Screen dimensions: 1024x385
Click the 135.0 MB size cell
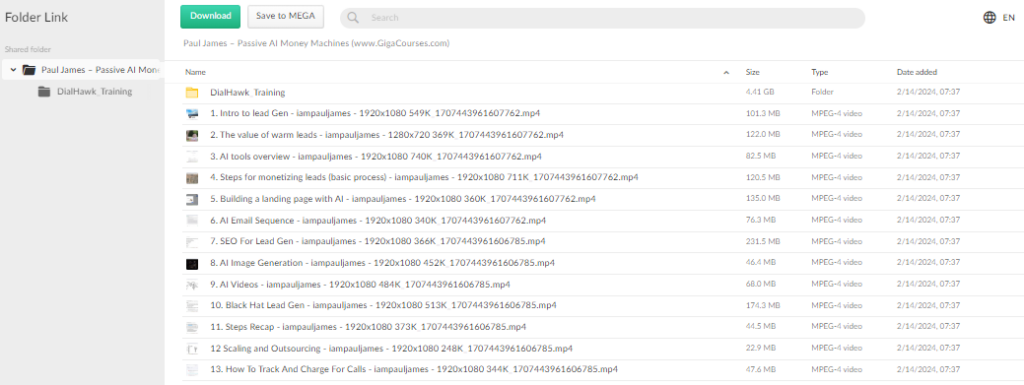click(762, 198)
